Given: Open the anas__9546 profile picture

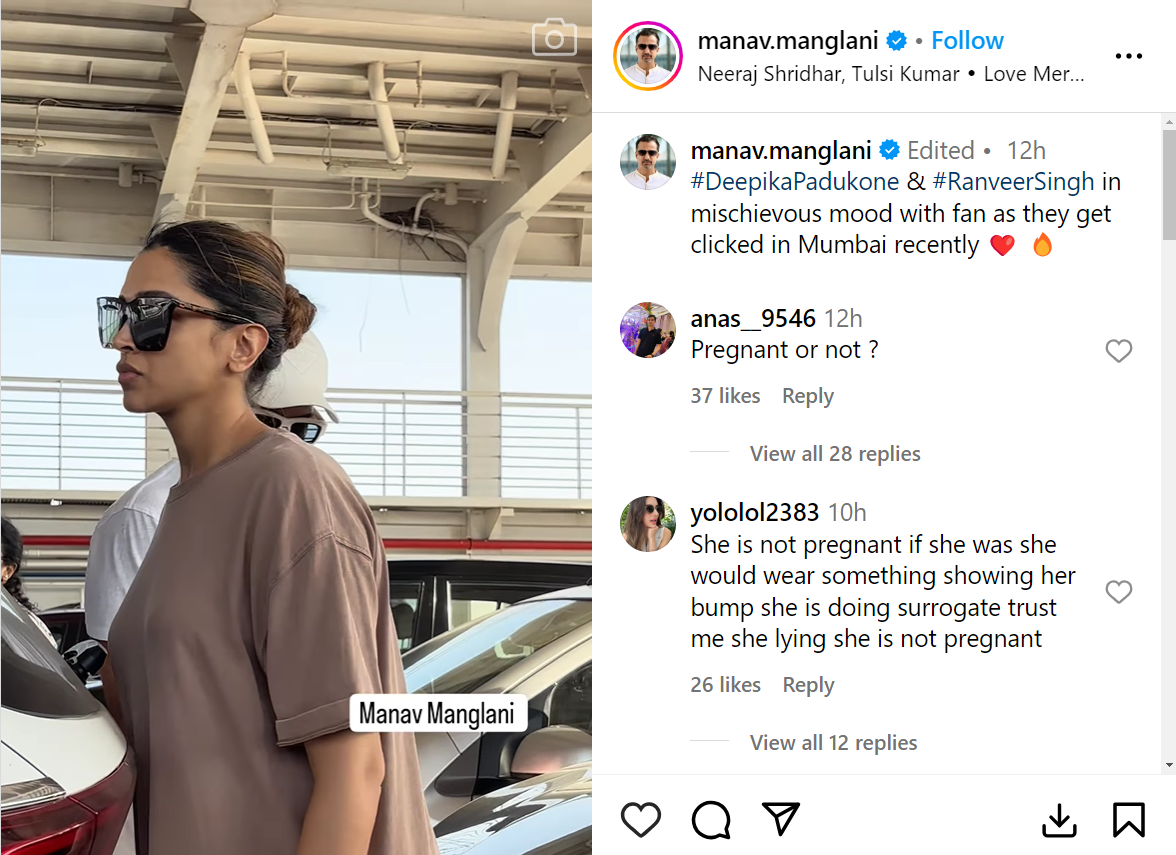Looking at the screenshot, I should [648, 330].
